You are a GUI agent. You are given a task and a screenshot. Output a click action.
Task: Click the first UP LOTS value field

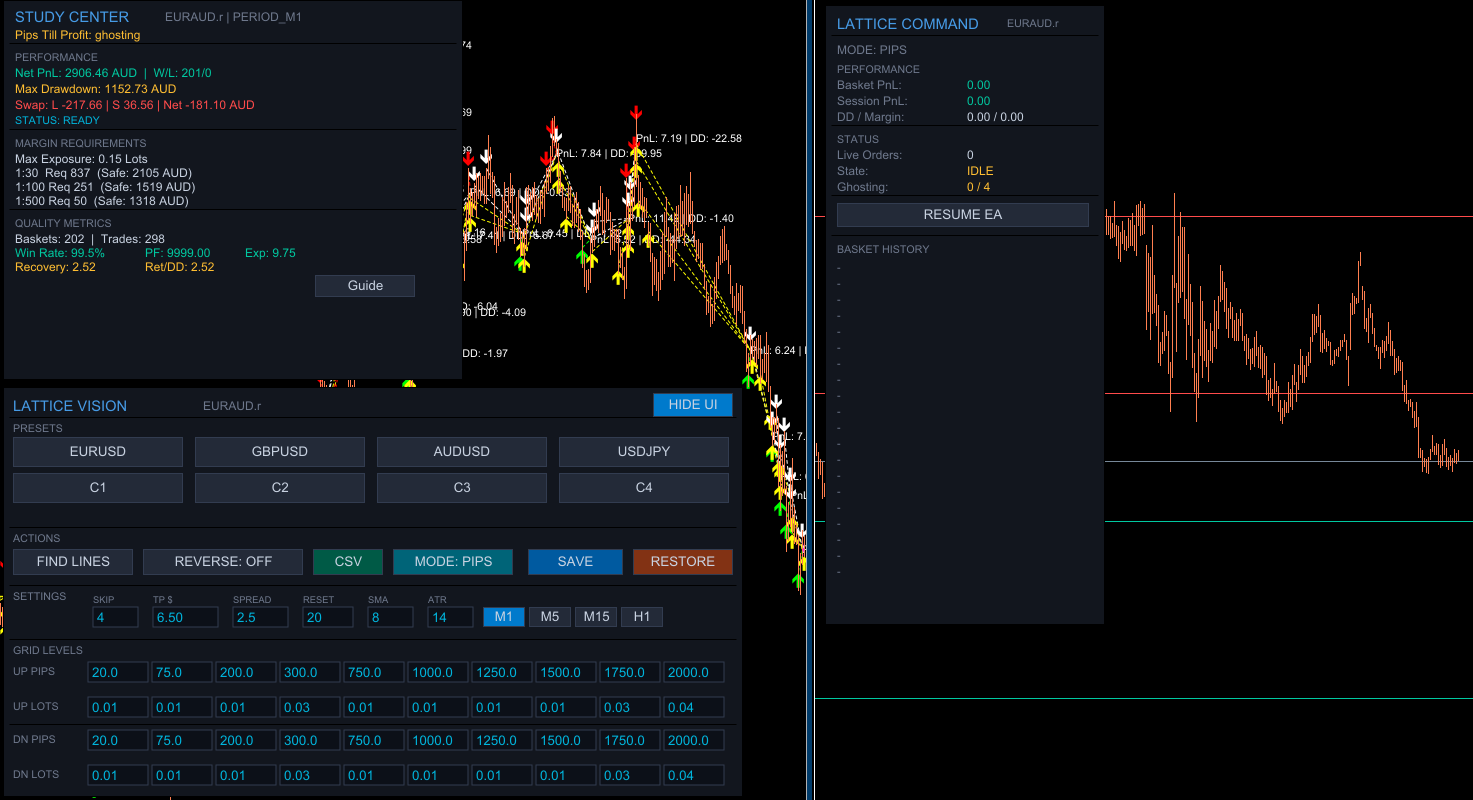pos(117,706)
